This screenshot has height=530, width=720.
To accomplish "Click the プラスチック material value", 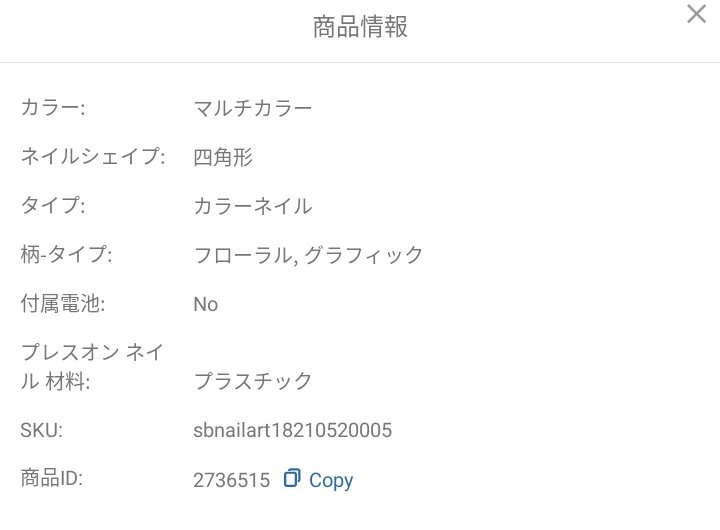I will click(x=252, y=381).
